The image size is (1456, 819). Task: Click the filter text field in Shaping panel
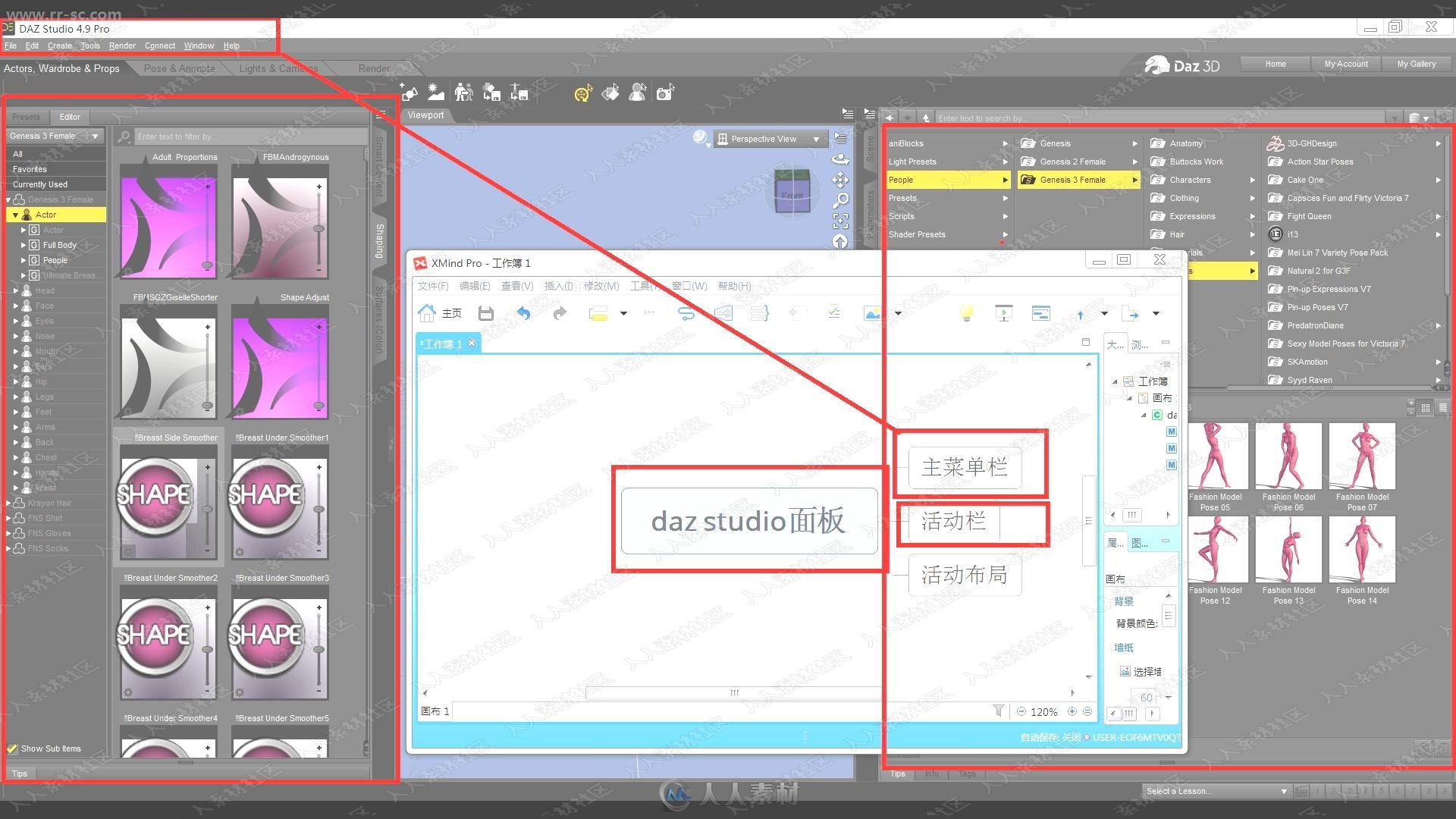(x=250, y=136)
